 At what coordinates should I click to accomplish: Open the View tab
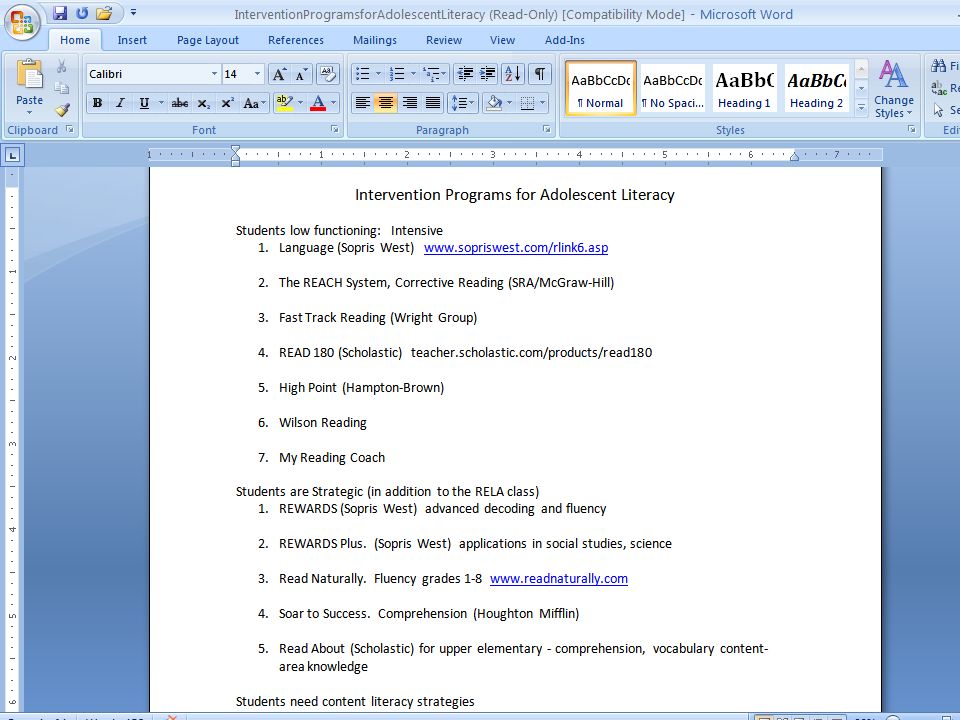click(x=502, y=40)
